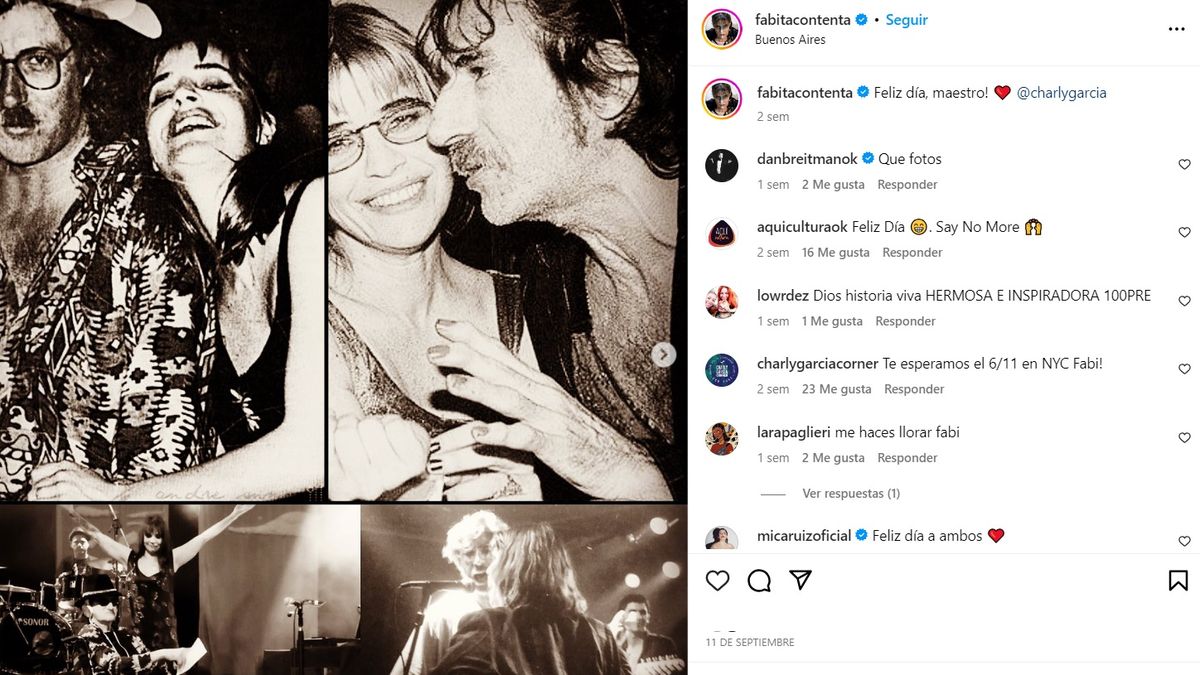
Task: Reply to lowrdez's comment
Action: tap(905, 321)
